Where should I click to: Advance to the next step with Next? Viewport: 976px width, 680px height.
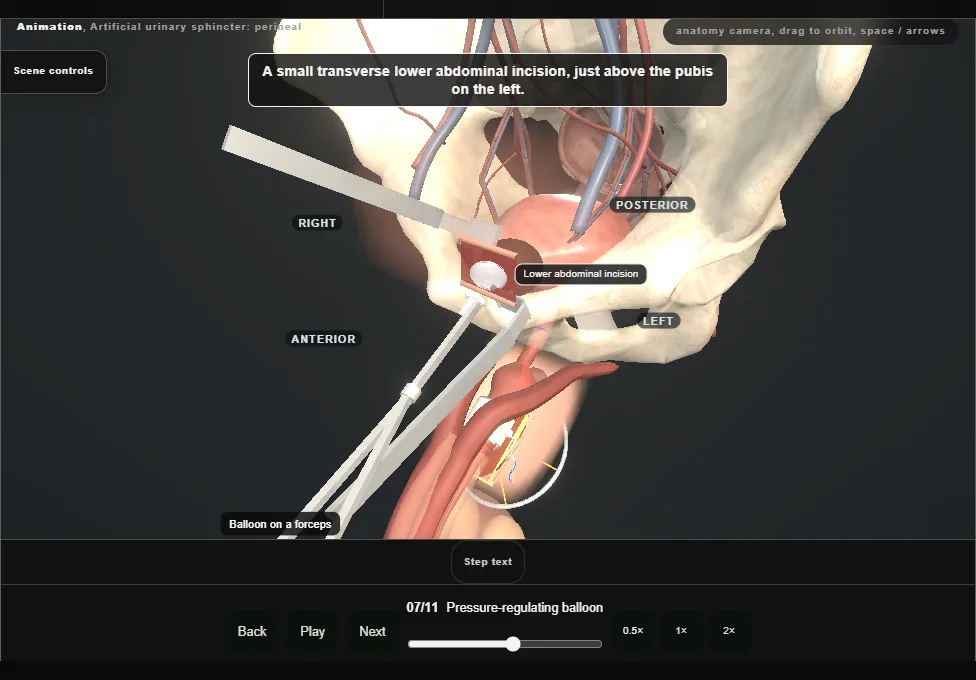372,631
